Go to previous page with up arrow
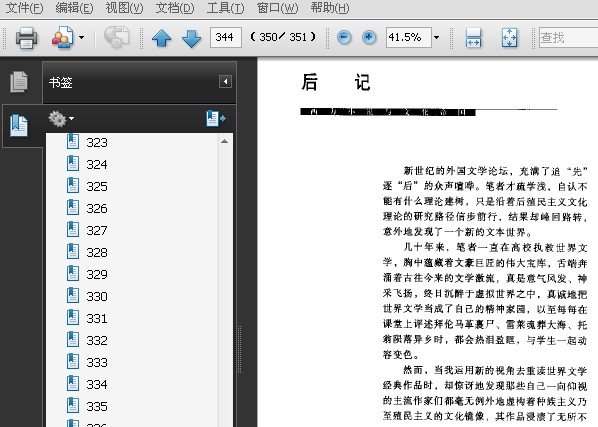This screenshot has width=598, height=427. (161, 38)
